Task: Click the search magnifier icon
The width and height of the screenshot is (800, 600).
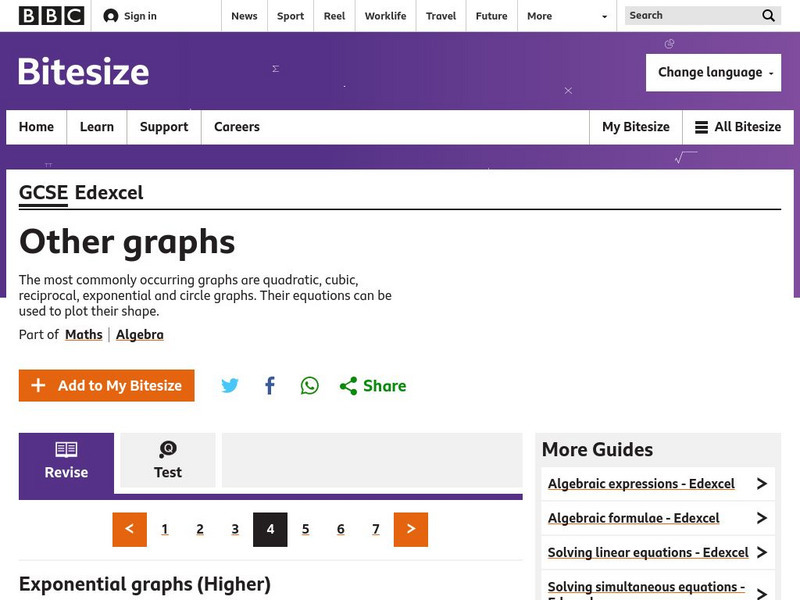Action: click(768, 16)
